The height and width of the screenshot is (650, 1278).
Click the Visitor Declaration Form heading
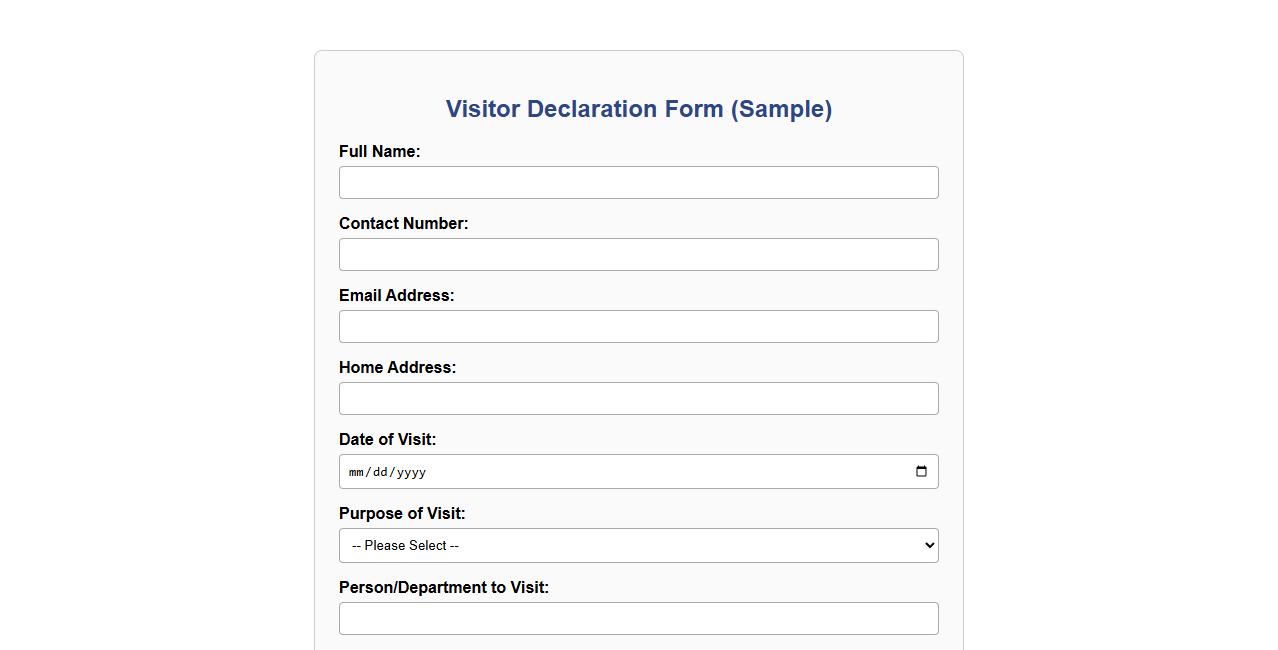(638, 109)
